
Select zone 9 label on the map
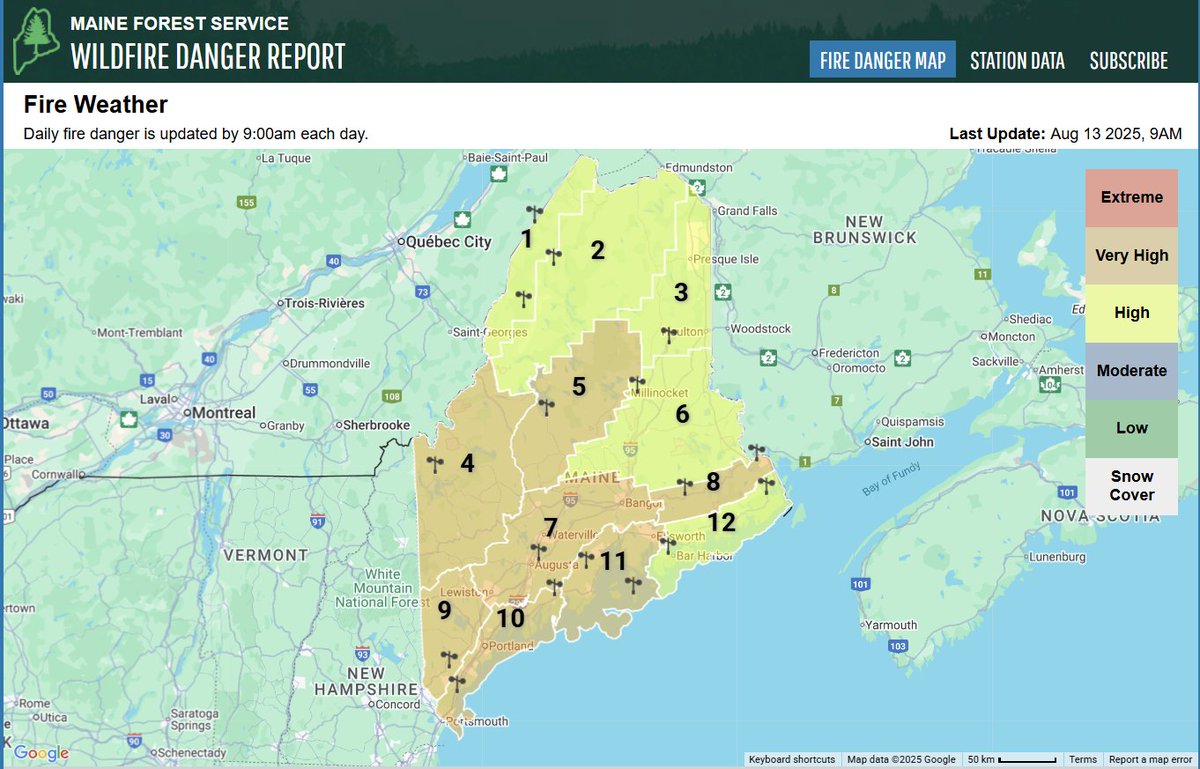point(445,608)
